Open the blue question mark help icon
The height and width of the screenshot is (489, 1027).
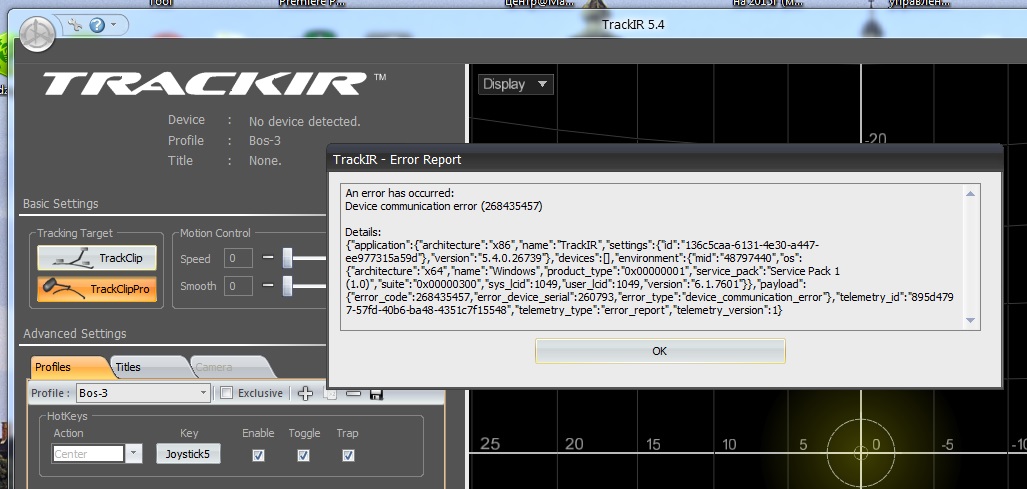[97, 26]
